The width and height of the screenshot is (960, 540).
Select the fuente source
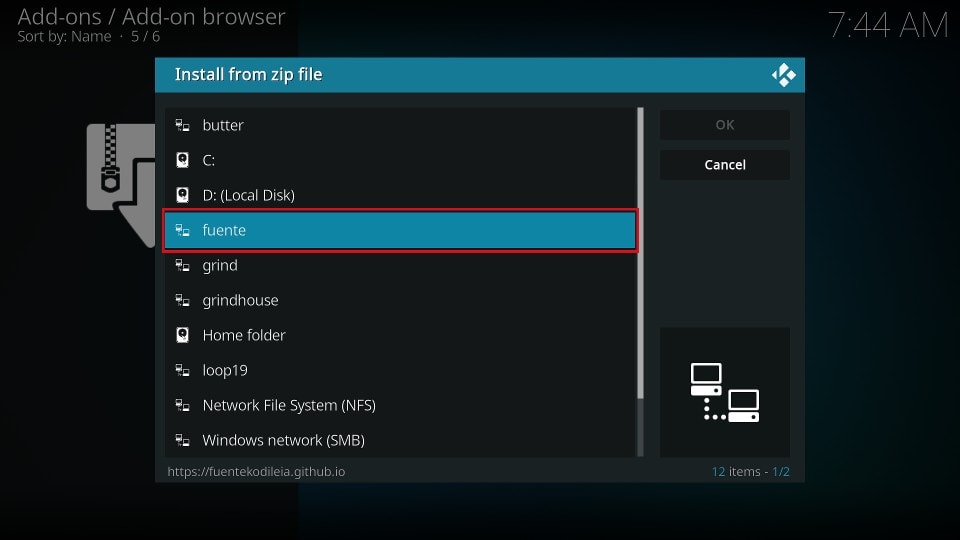(400, 230)
